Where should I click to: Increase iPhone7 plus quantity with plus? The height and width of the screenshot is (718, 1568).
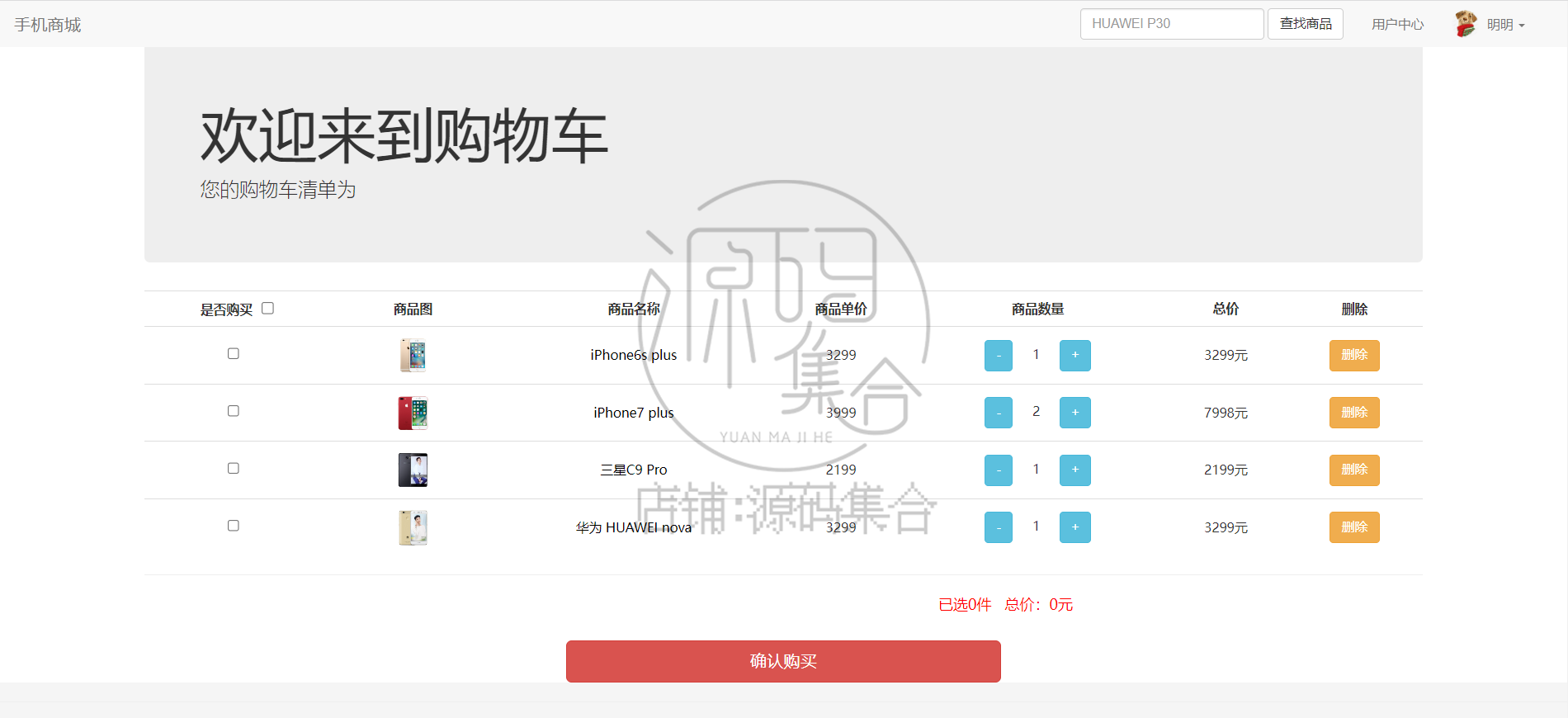(1075, 413)
